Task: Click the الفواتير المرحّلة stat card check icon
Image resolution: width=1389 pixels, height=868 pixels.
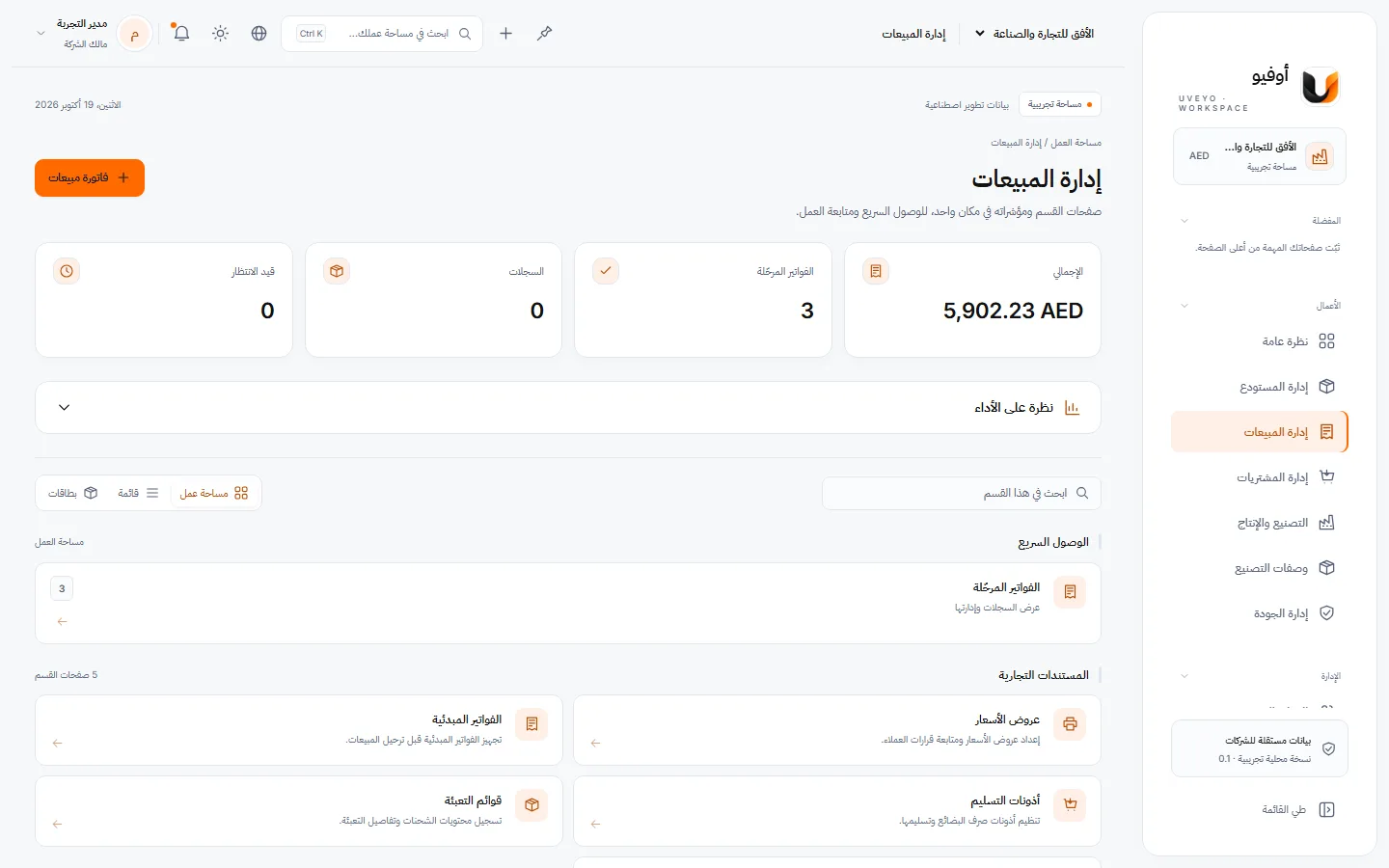Action: point(606,271)
